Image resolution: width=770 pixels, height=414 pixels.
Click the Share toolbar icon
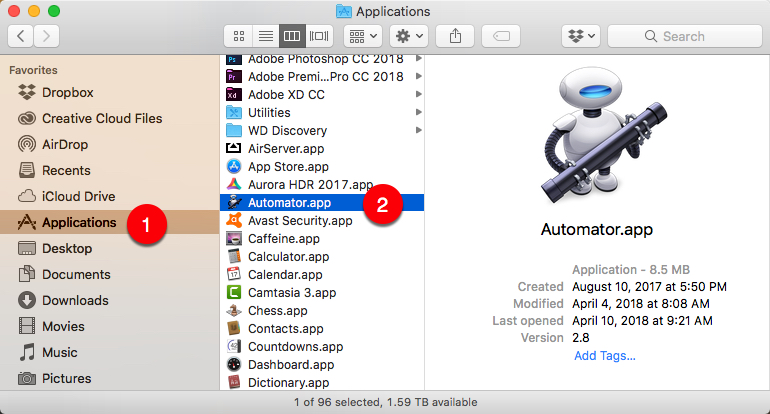pos(455,36)
